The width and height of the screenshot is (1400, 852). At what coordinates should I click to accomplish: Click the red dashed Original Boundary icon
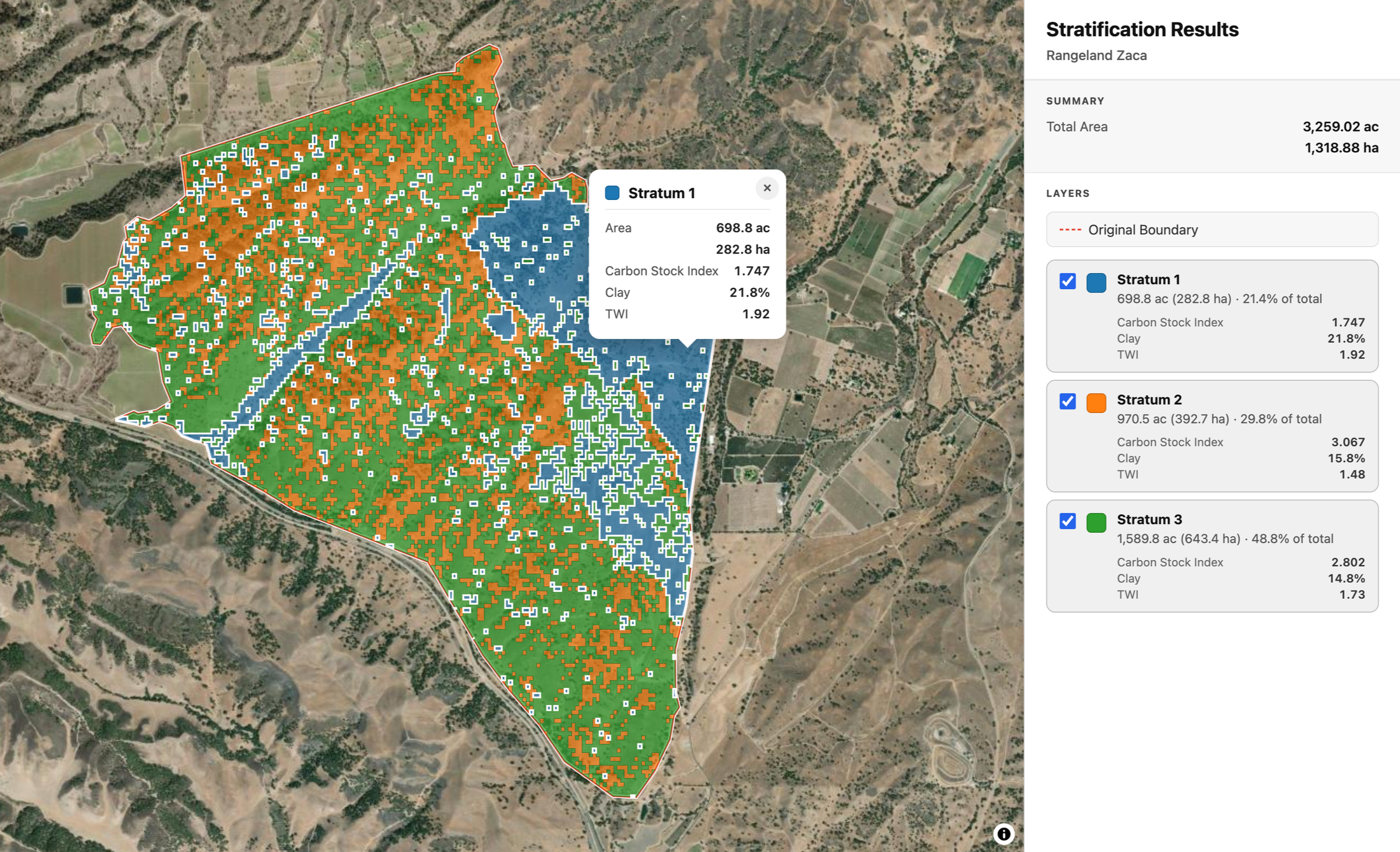(1070, 230)
